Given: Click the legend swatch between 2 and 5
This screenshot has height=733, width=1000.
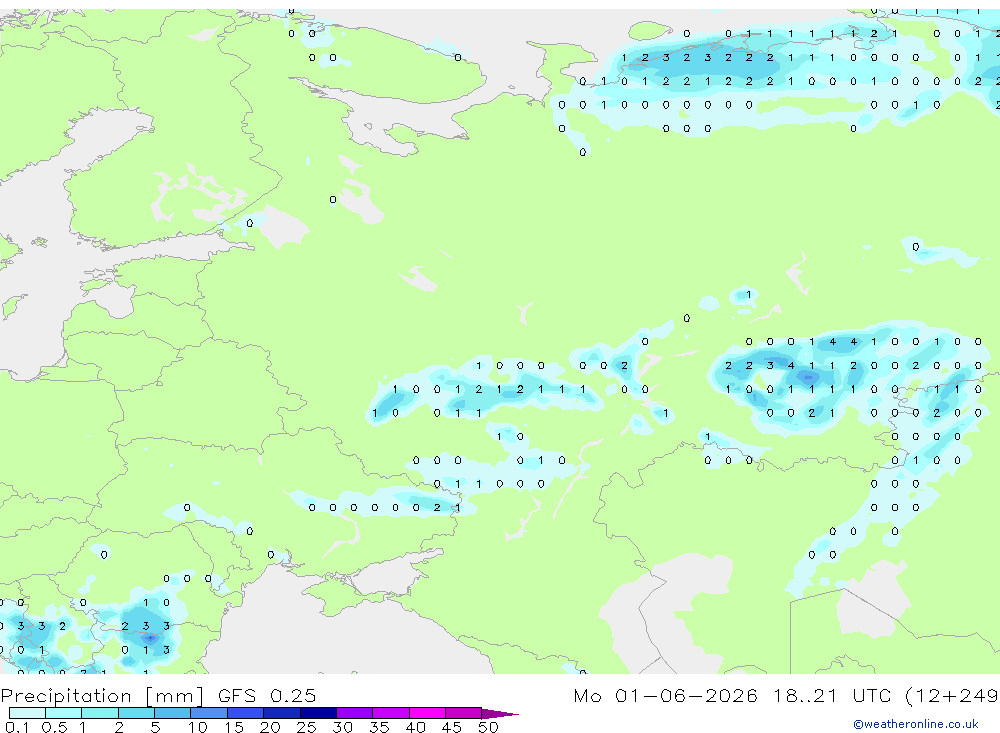Looking at the screenshot, I should point(136,713).
